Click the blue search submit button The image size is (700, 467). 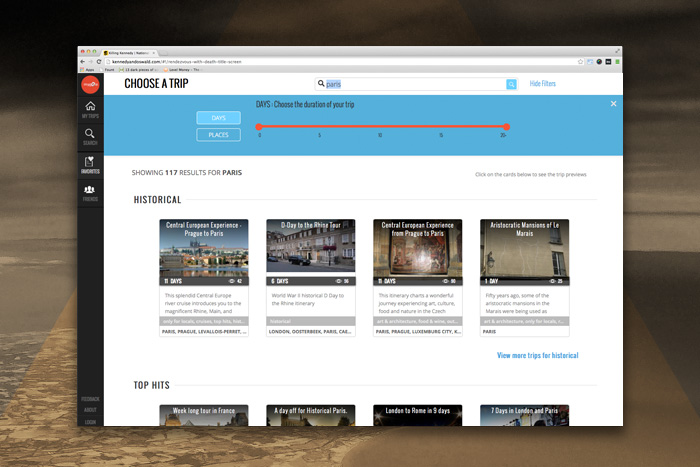tap(511, 84)
